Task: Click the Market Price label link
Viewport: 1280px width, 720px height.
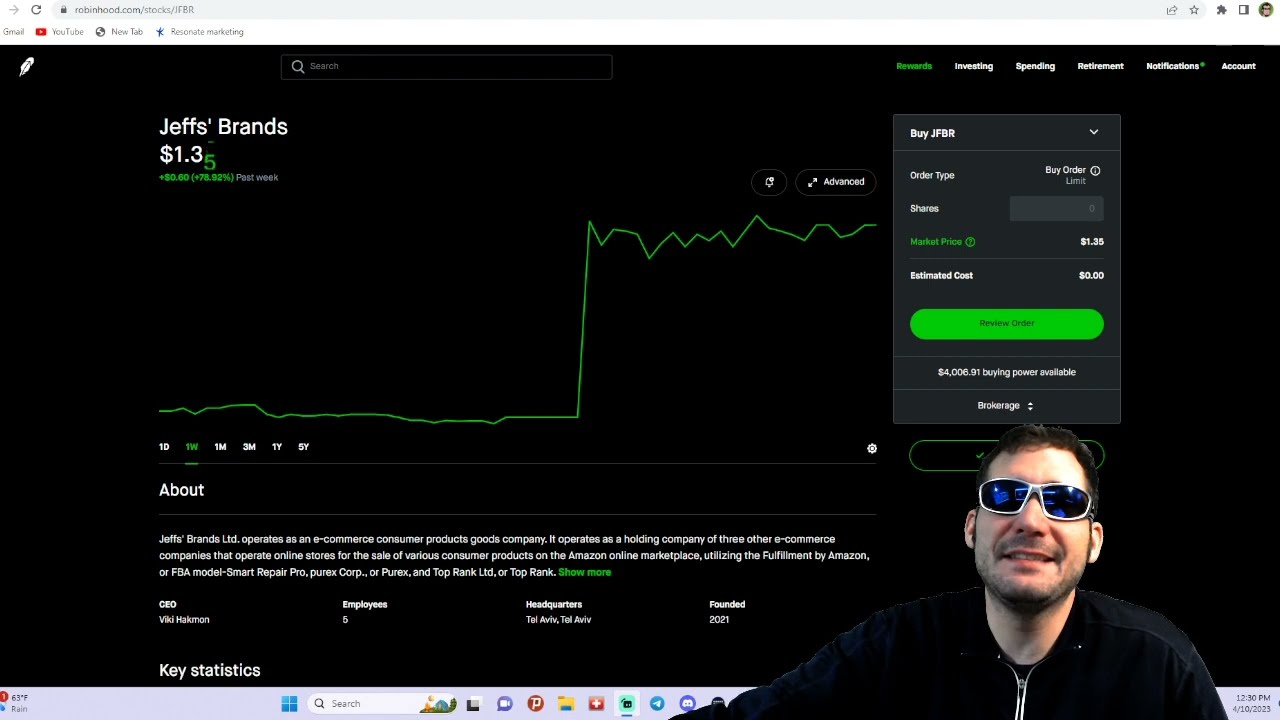Action: (x=936, y=242)
